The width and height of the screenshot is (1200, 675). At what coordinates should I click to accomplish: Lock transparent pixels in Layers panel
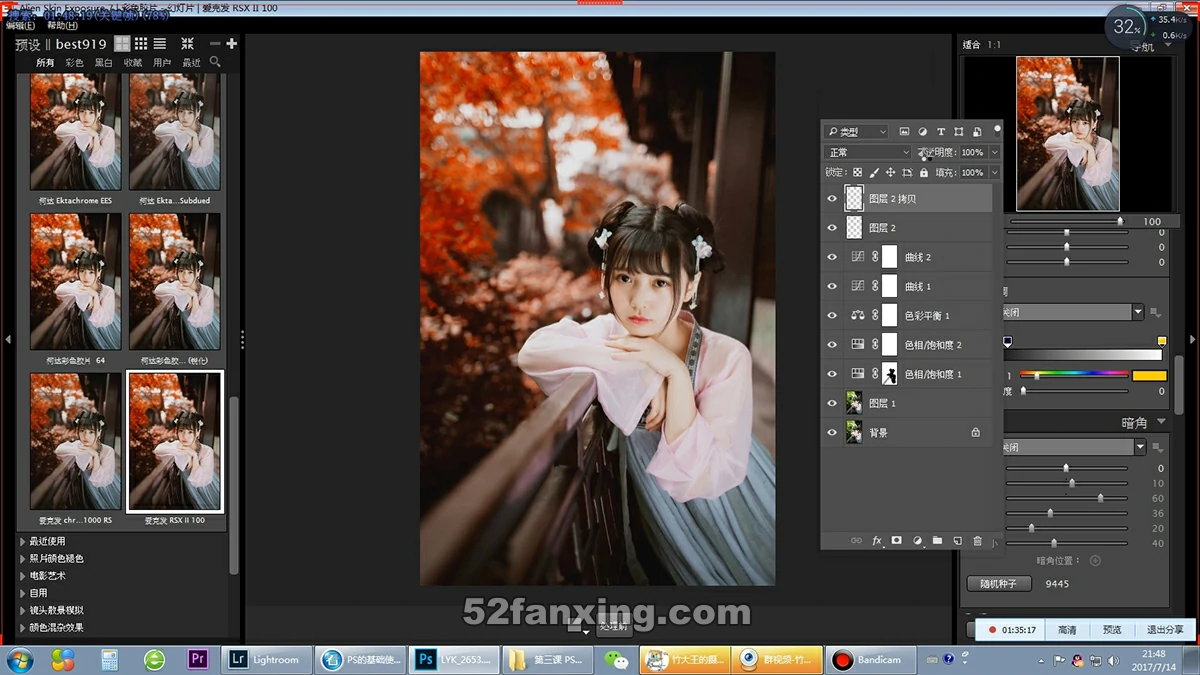point(857,173)
